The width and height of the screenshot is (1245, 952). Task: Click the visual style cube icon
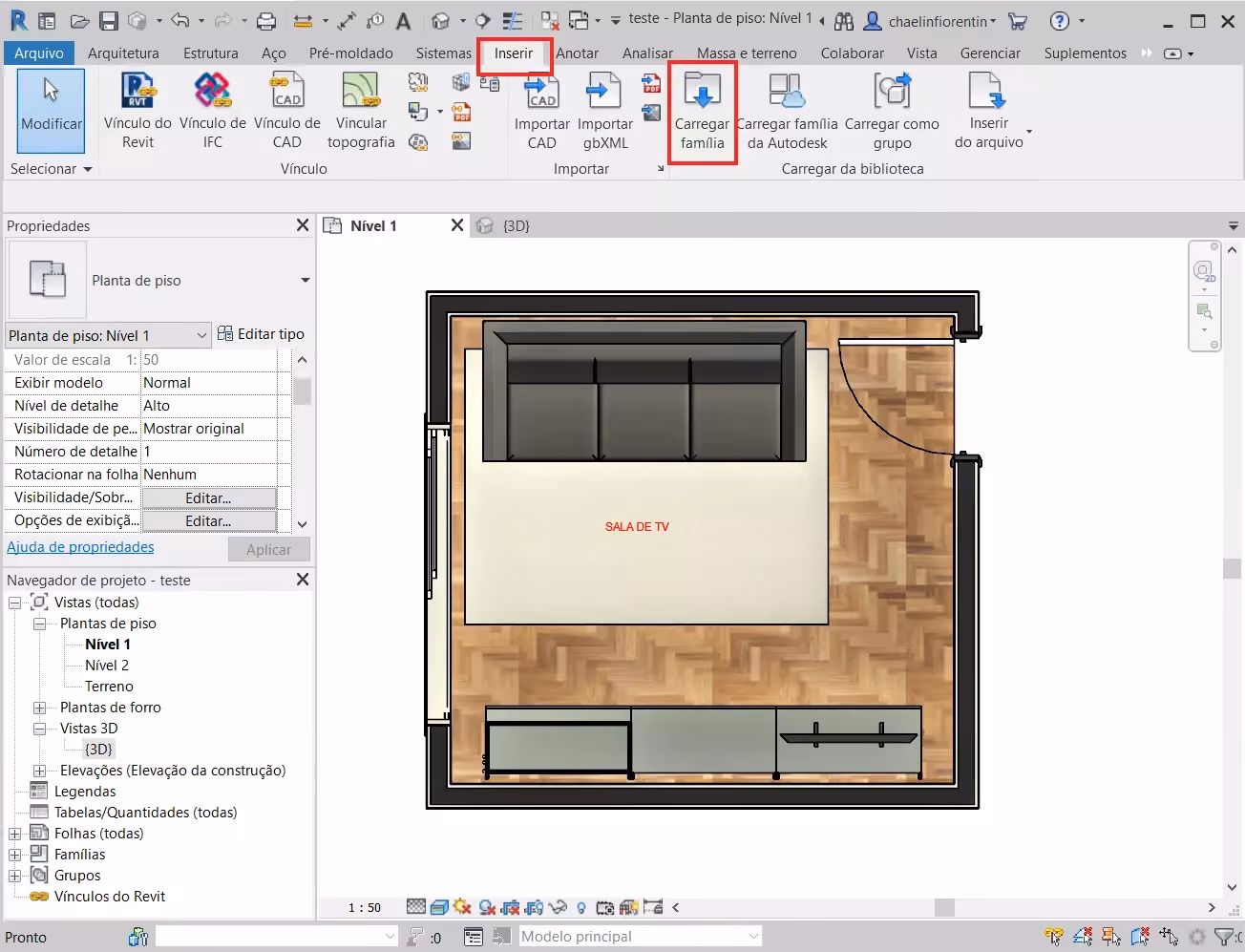(439, 907)
